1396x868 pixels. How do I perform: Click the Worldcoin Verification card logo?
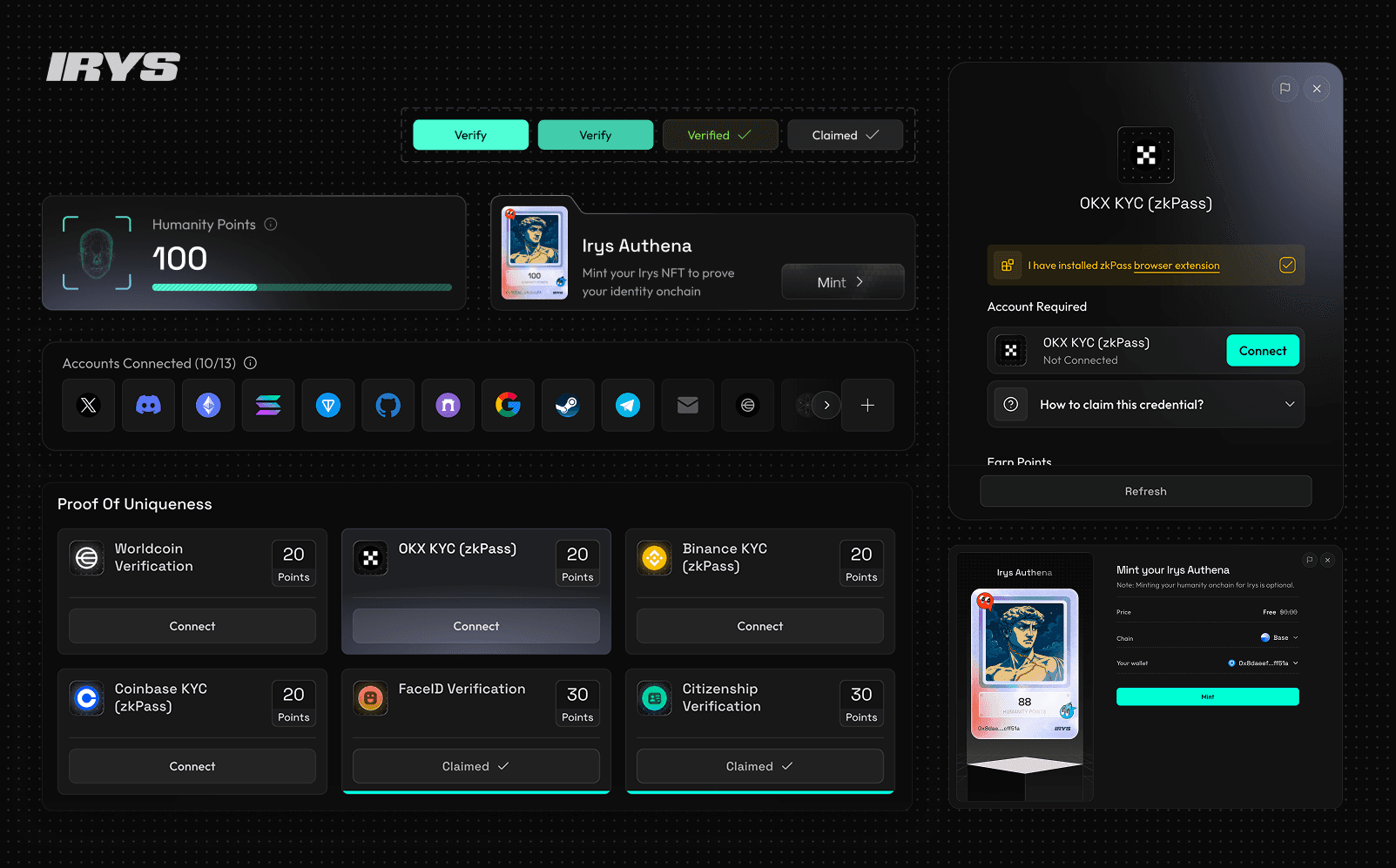pyautogui.click(x=87, y=558)
